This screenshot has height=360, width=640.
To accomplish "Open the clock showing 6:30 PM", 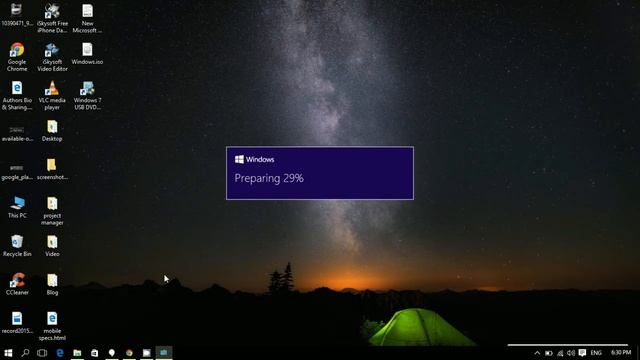I will click(x=621, y=352).
